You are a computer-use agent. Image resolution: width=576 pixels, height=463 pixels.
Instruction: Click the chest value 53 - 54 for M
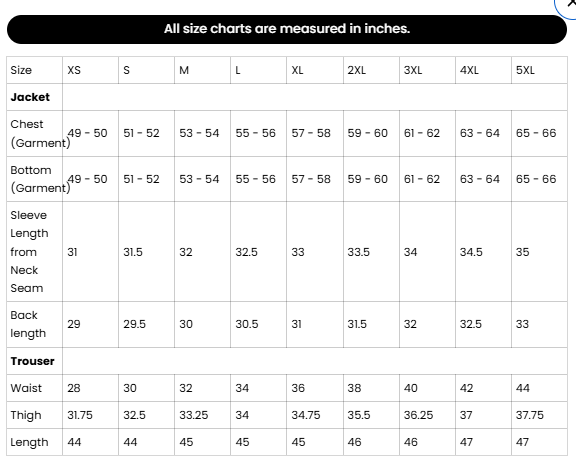point(199,133)
